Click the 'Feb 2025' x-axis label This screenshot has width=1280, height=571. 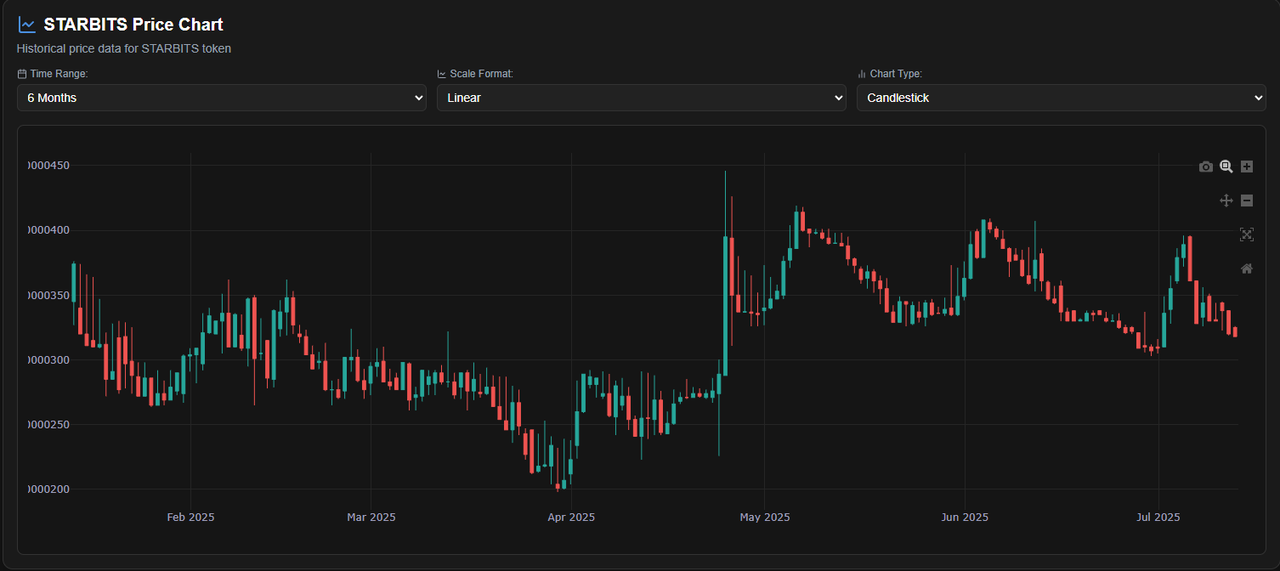click(190, 517)
